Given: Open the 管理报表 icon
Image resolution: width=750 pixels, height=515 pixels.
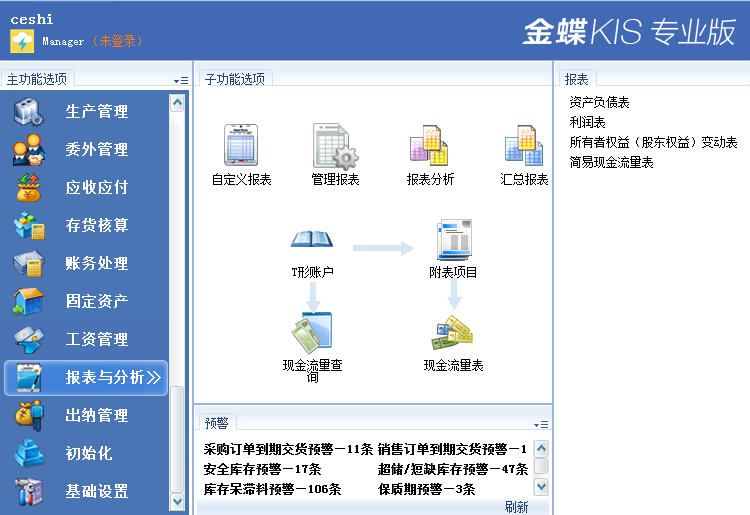Looking at the screenshot, I should [x=335, y=146].
